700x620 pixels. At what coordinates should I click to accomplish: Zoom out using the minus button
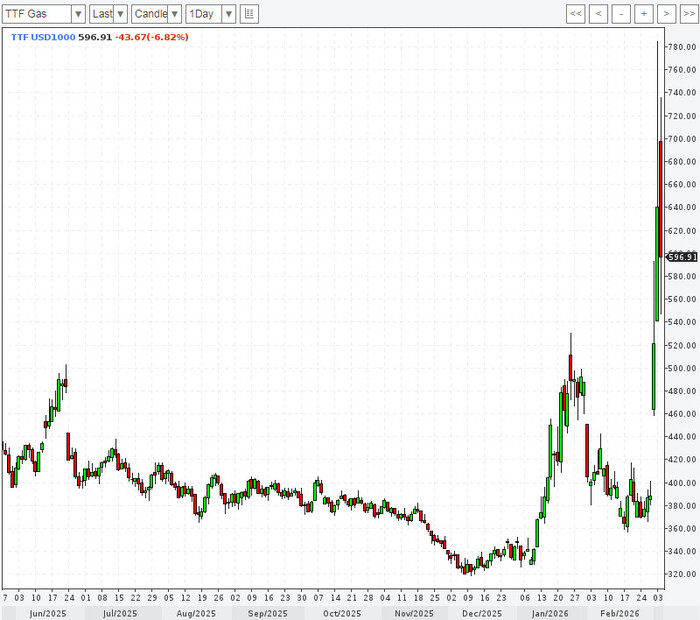(x=621, y=14)
